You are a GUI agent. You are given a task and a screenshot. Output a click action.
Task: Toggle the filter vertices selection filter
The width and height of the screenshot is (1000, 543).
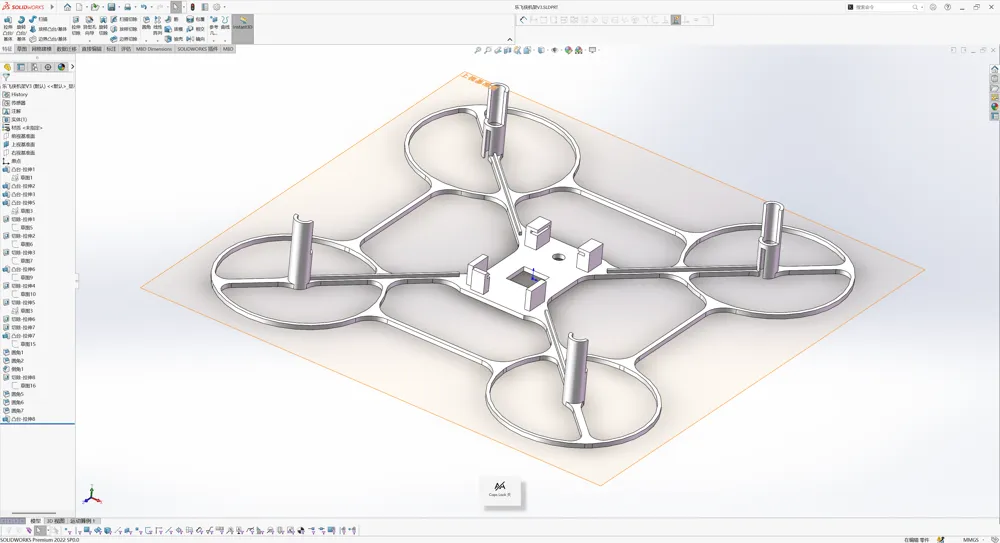tap(68, 530)
